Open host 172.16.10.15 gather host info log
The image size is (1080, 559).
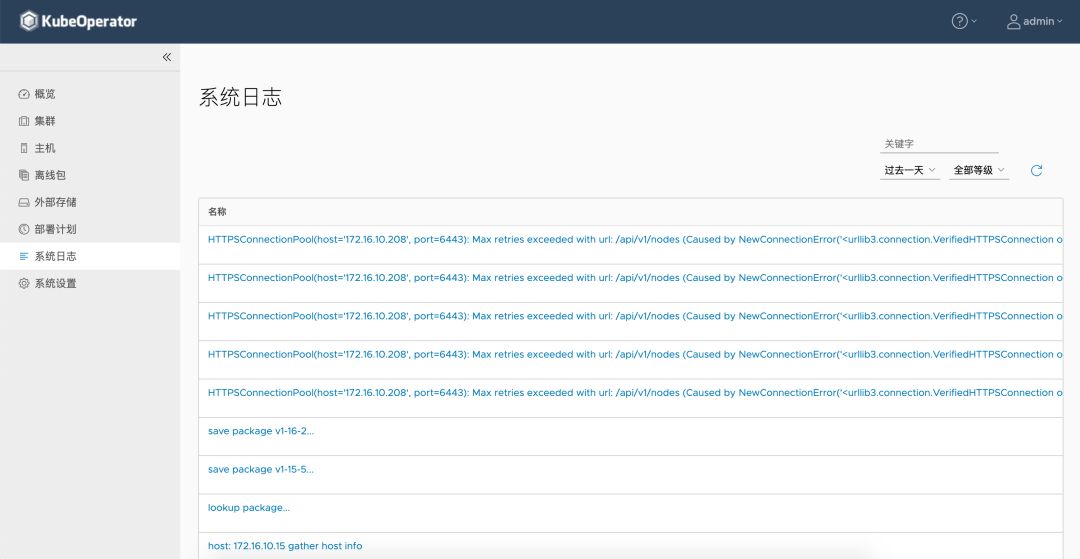(x=285, y=546)
